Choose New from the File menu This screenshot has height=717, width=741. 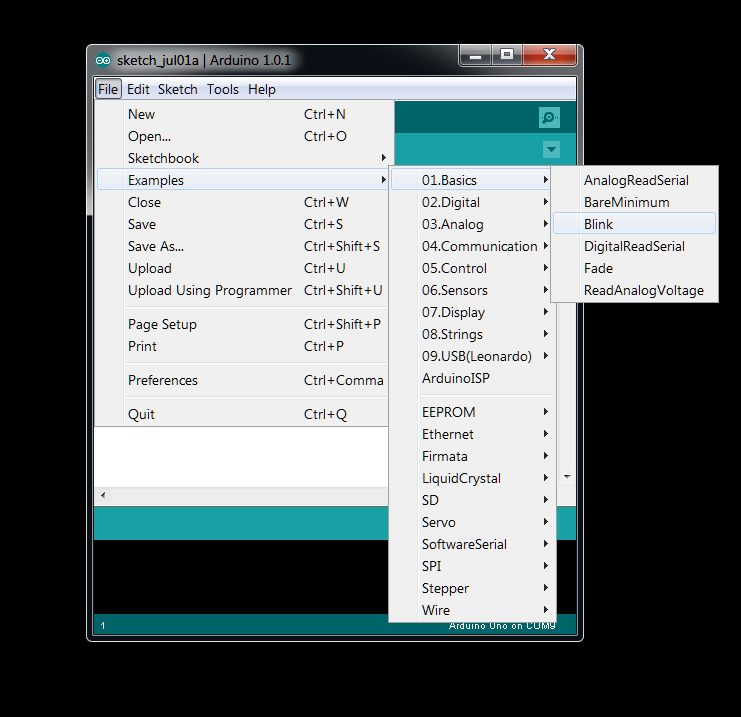coord(243,114)
